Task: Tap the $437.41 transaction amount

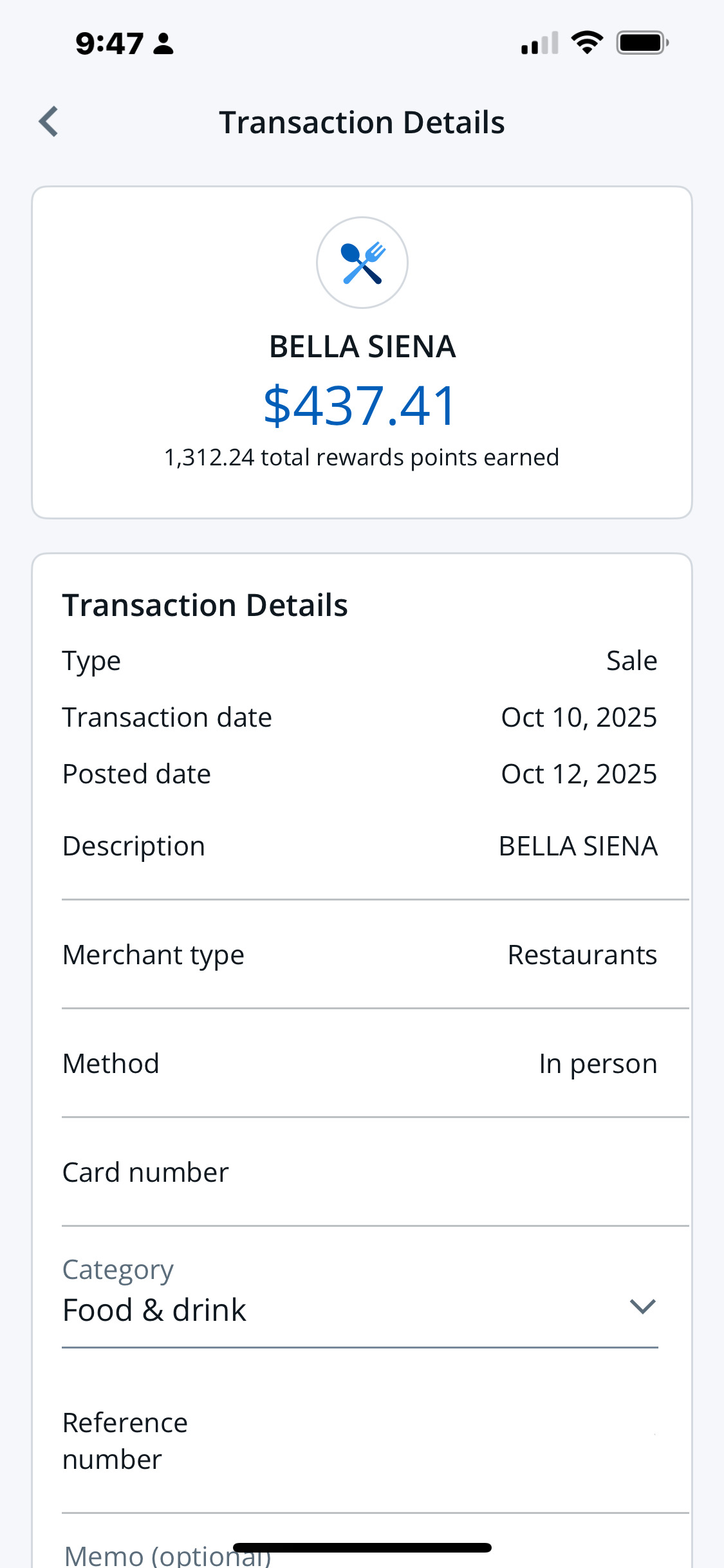Action: (x=360, y=406)
